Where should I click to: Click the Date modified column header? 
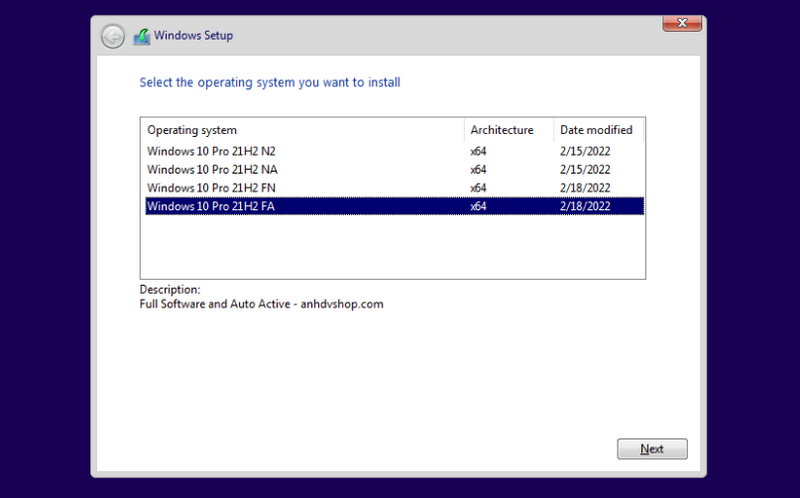[599, 130]
